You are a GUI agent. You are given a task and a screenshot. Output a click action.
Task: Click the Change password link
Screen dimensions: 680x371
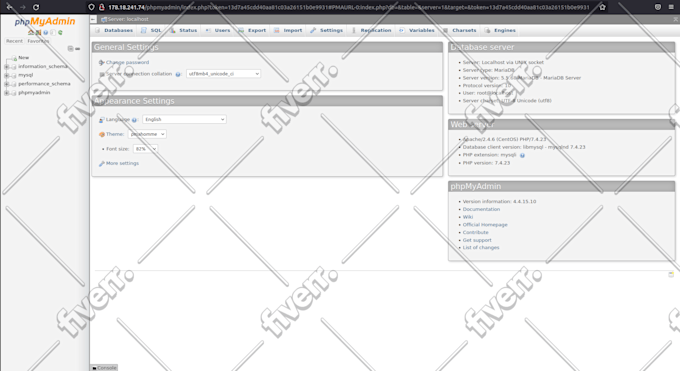coord(128,62)
